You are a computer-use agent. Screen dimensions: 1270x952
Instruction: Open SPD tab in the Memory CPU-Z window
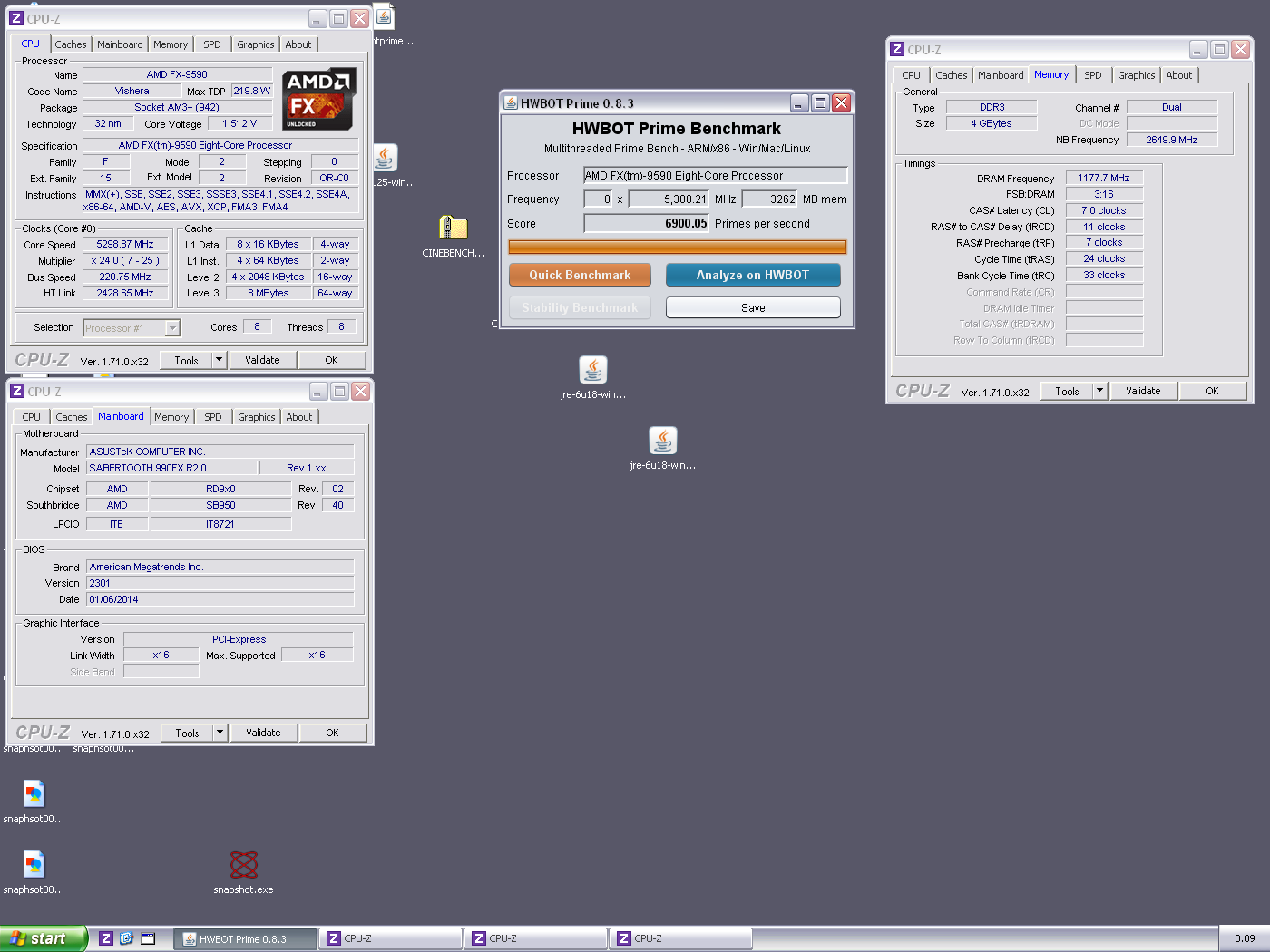(1093, 75)
